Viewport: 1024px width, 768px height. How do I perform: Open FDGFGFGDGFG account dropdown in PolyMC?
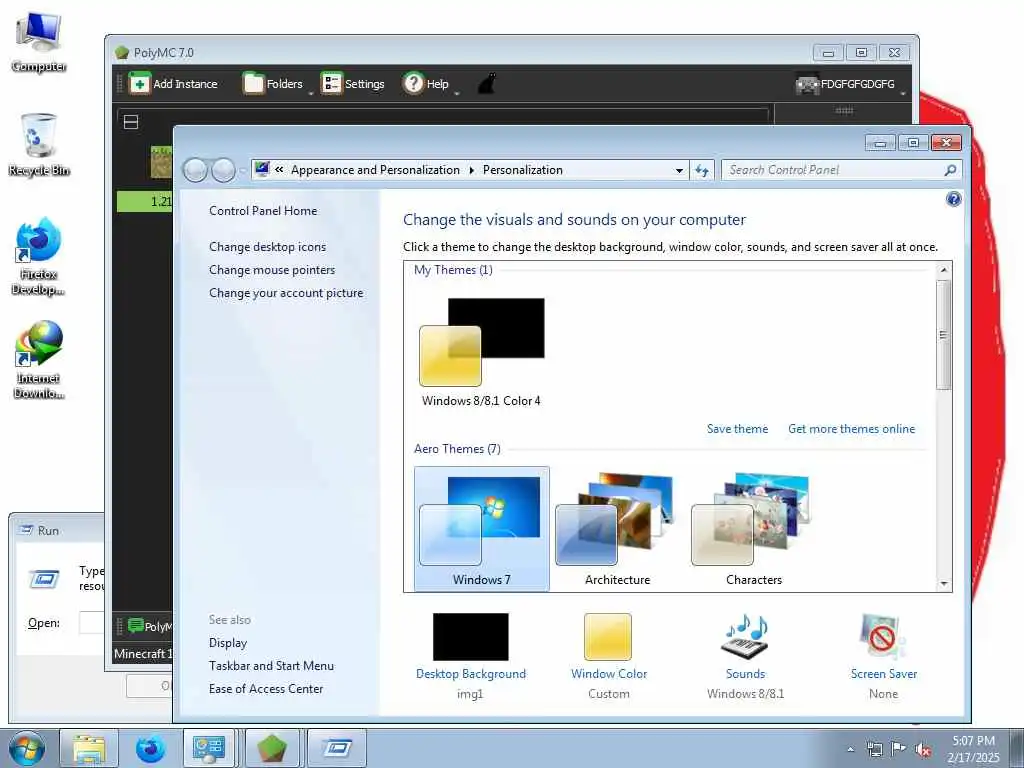851,84
